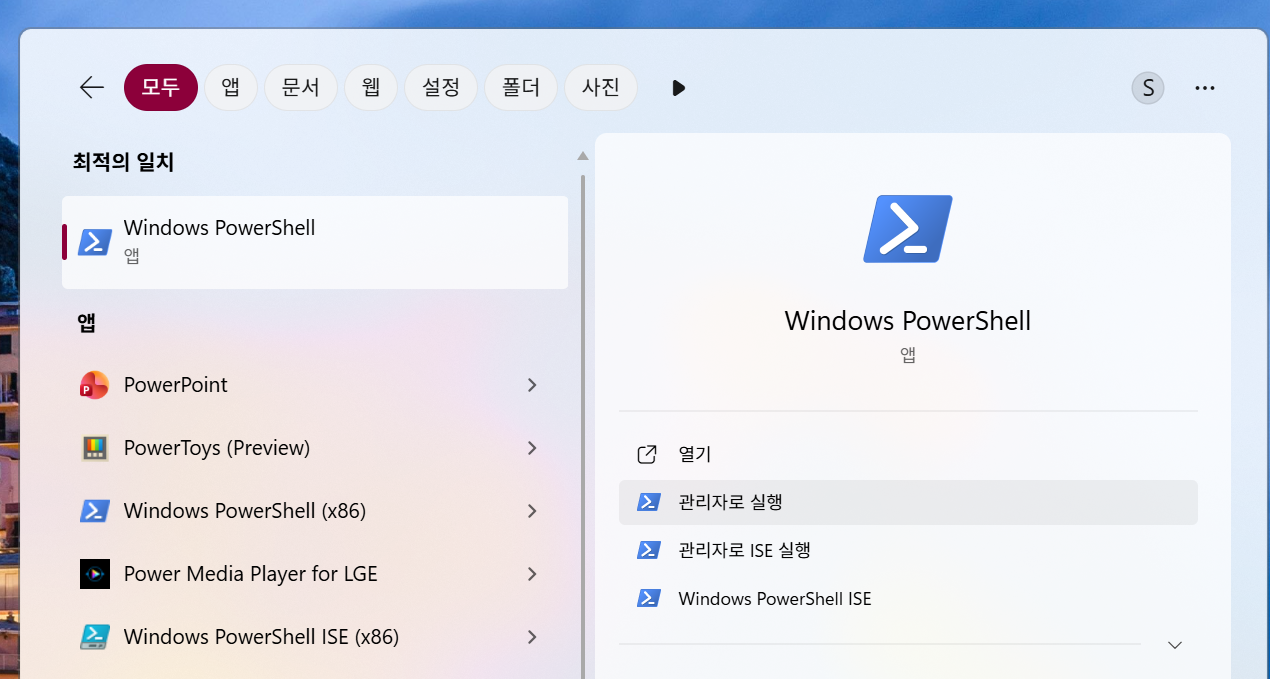
Task: Click the Windows PowerShell (x86) icon
Action: (94, 511)
